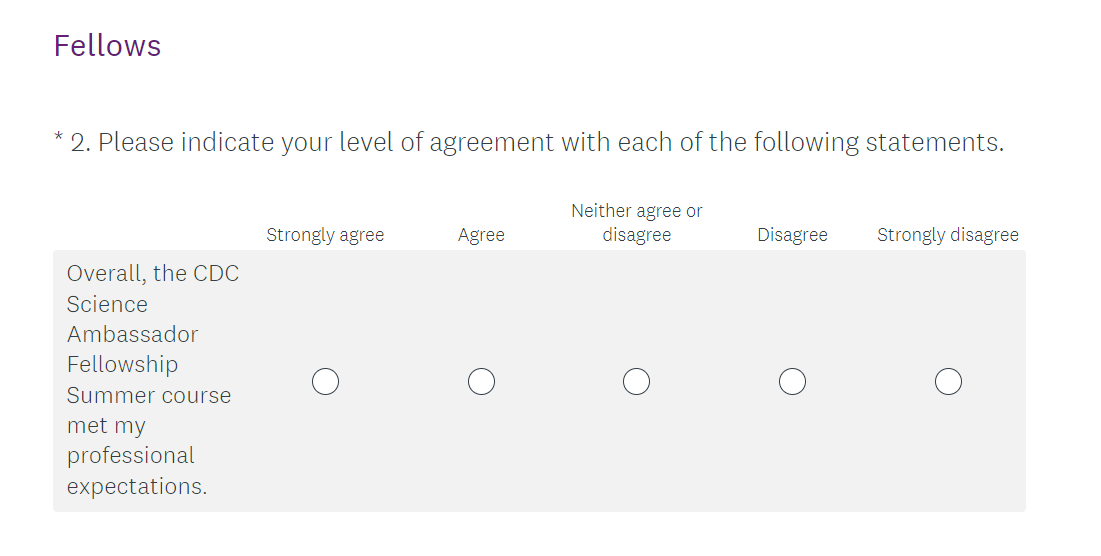Click the Strongly disagree column header
The image size is (1101, 556).
click(948, 235)
